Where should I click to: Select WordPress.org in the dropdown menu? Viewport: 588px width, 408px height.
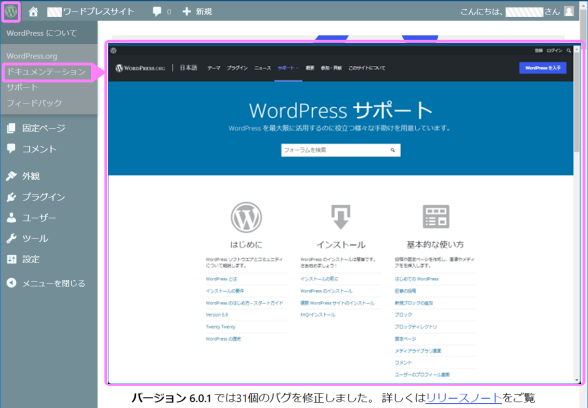(32, 56)
